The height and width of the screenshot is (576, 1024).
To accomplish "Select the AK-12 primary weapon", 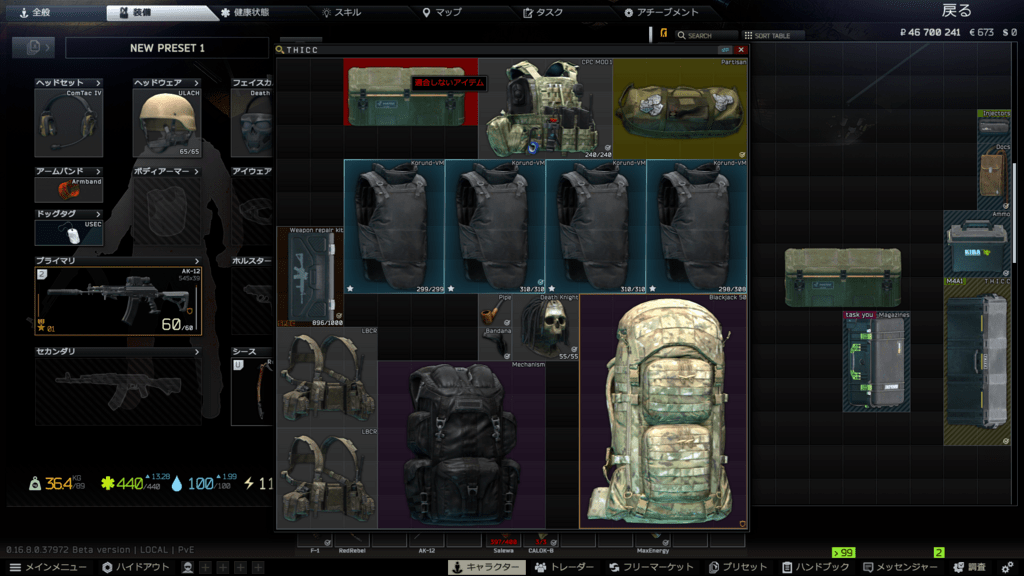I will [x=118, y=300].
